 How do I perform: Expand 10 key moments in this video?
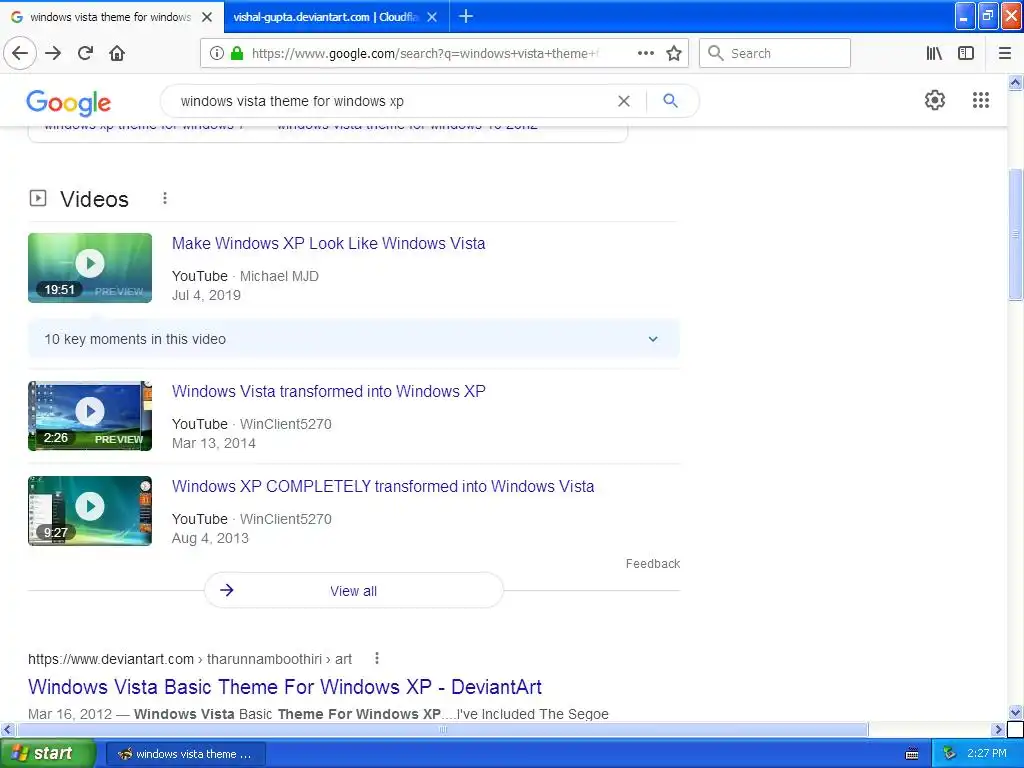pos(353,339)
